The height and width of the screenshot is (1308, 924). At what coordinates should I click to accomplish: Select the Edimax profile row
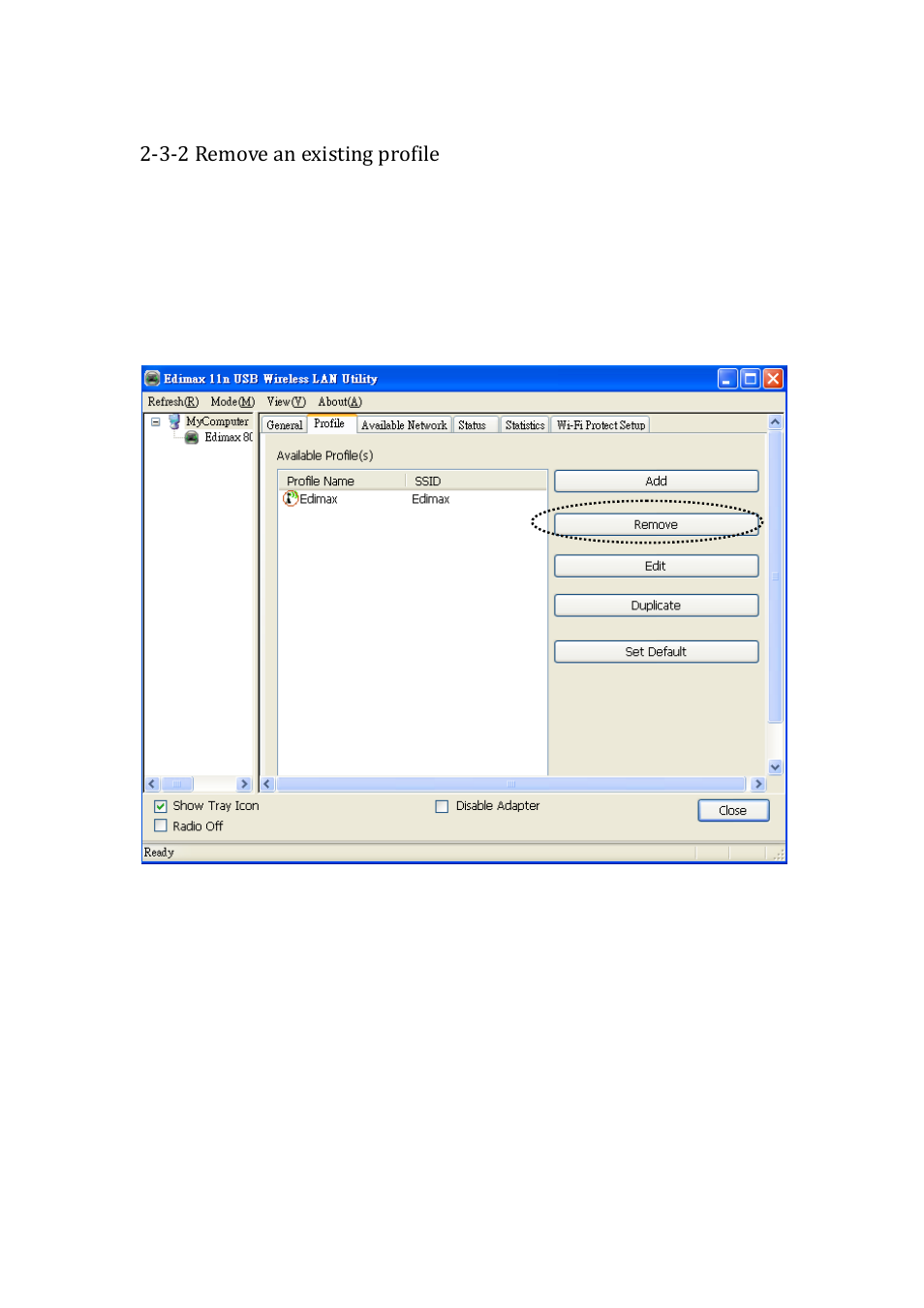click(x=413, y=499)
